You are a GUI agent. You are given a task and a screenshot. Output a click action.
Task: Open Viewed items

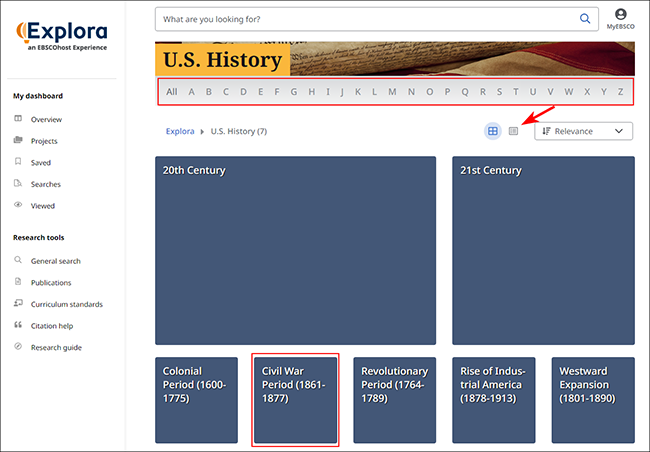click(43, 206)
